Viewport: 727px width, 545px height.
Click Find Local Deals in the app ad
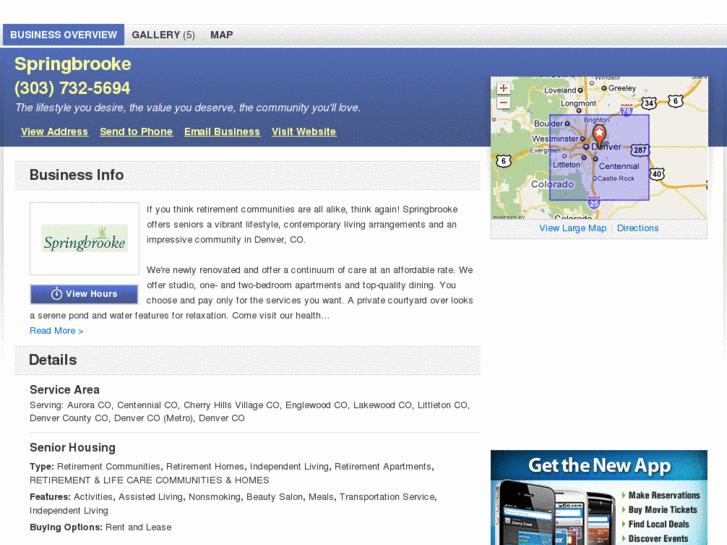click(658, 524)
